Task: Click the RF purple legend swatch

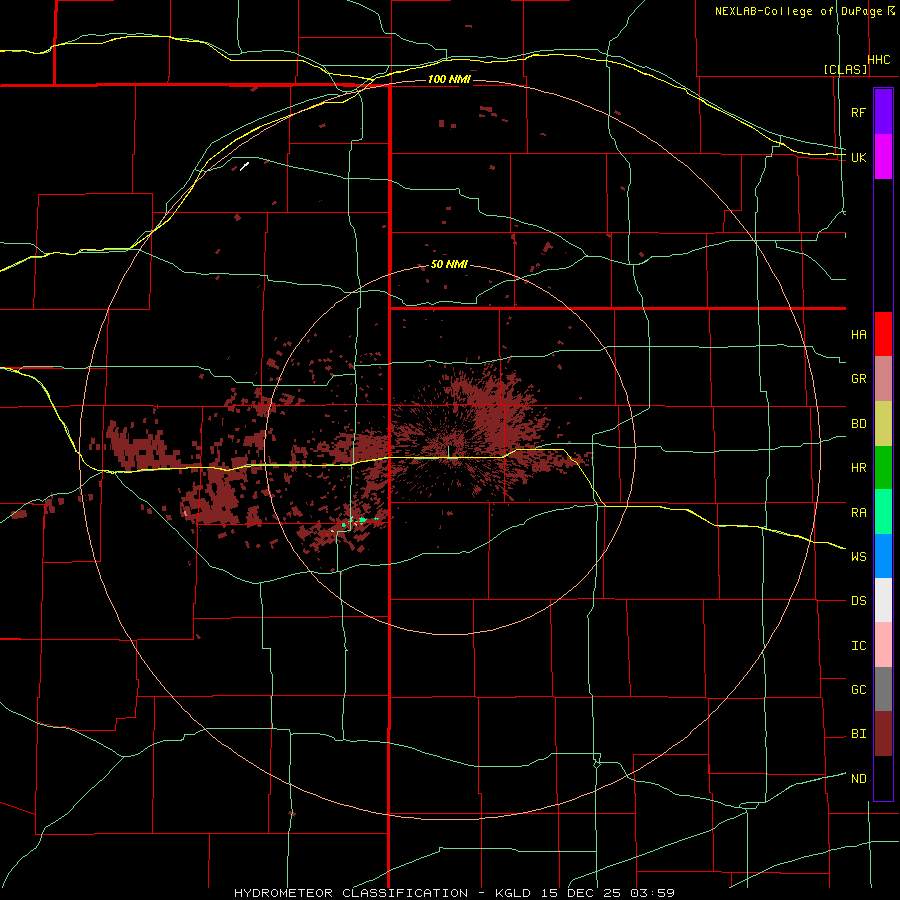Action: coord(883,112)
